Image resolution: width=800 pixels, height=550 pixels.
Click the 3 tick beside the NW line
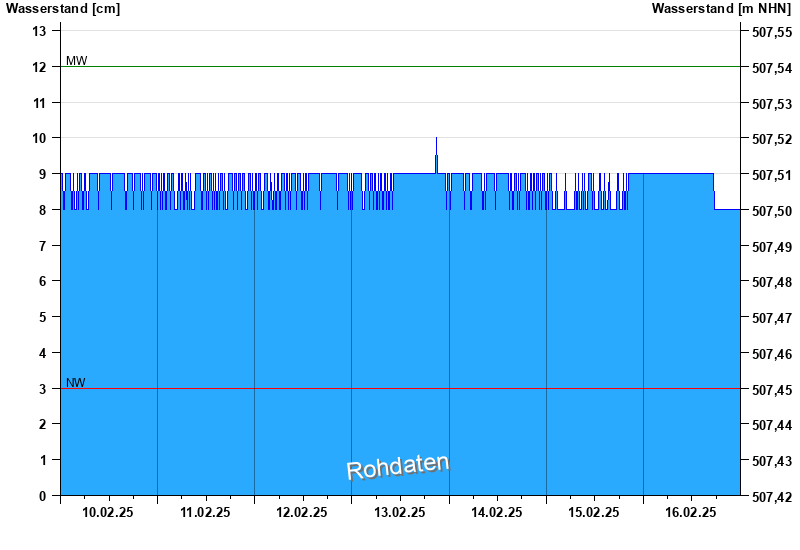click(43, 389)
